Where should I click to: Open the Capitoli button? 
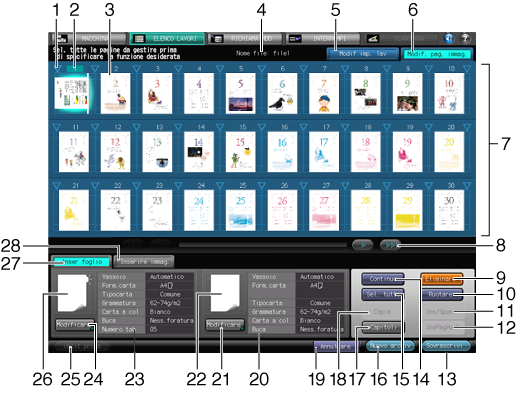click(x=383, y=327)
